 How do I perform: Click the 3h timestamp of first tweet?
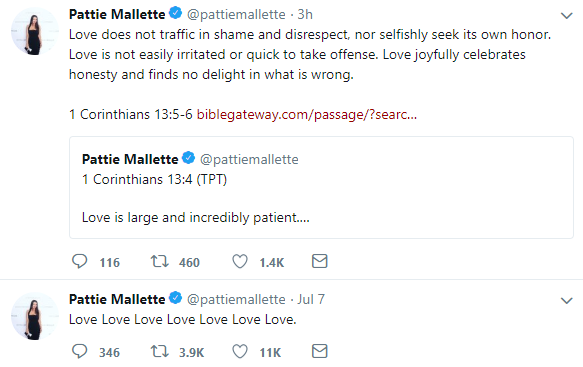pyautogui.click(x=305, y=15)
